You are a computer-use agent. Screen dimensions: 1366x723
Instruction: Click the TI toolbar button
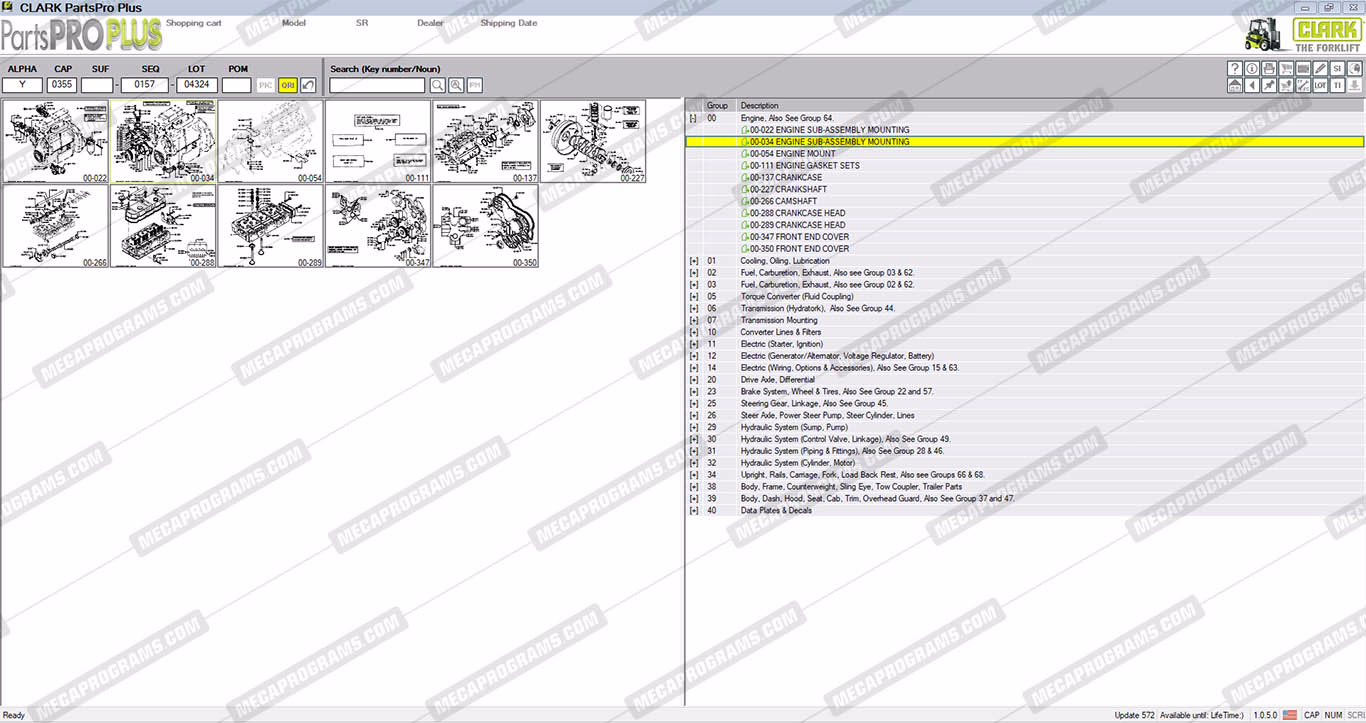(x=1337, y=85)
